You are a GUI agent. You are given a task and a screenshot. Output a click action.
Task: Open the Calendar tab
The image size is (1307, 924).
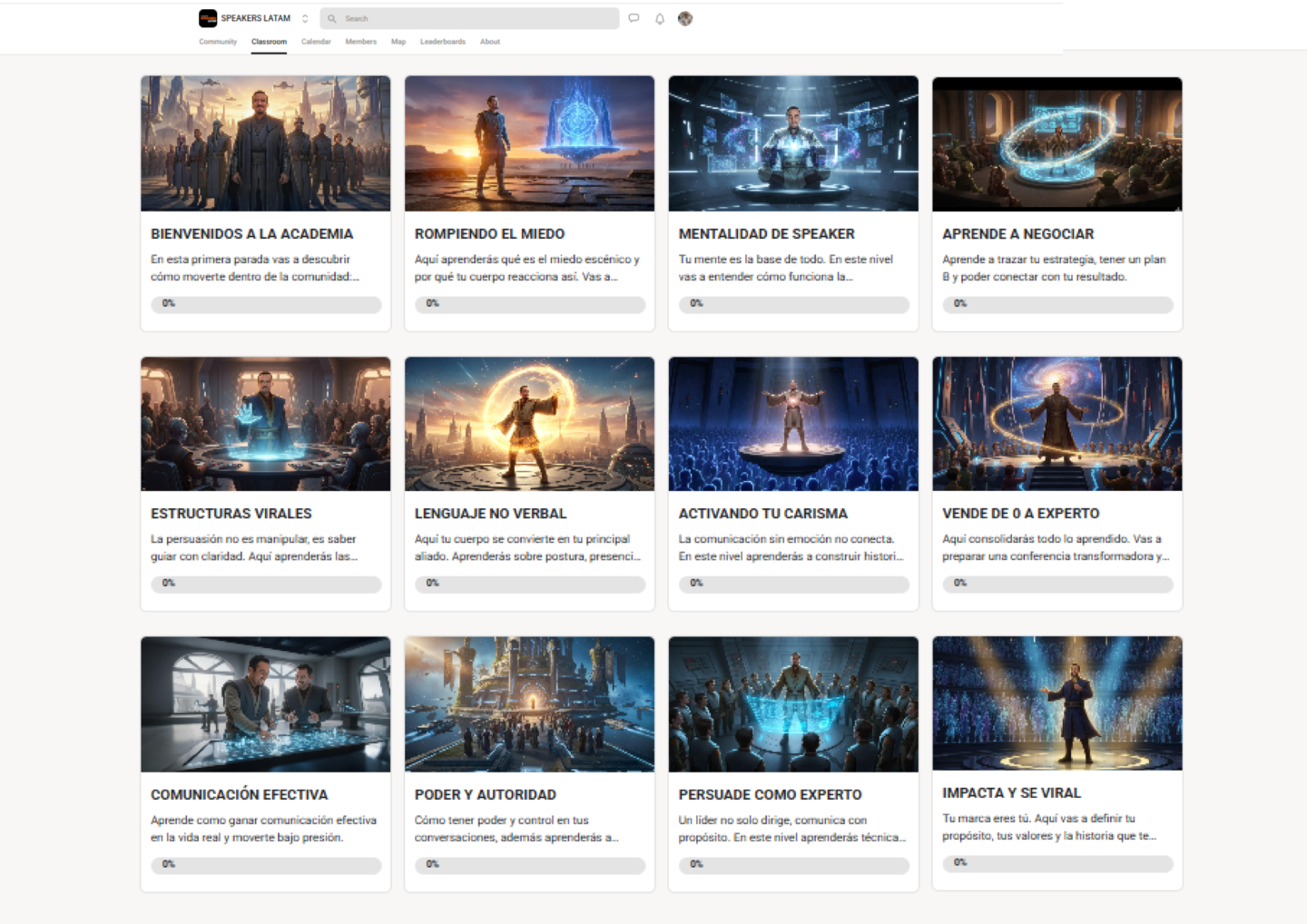[316, 42]
